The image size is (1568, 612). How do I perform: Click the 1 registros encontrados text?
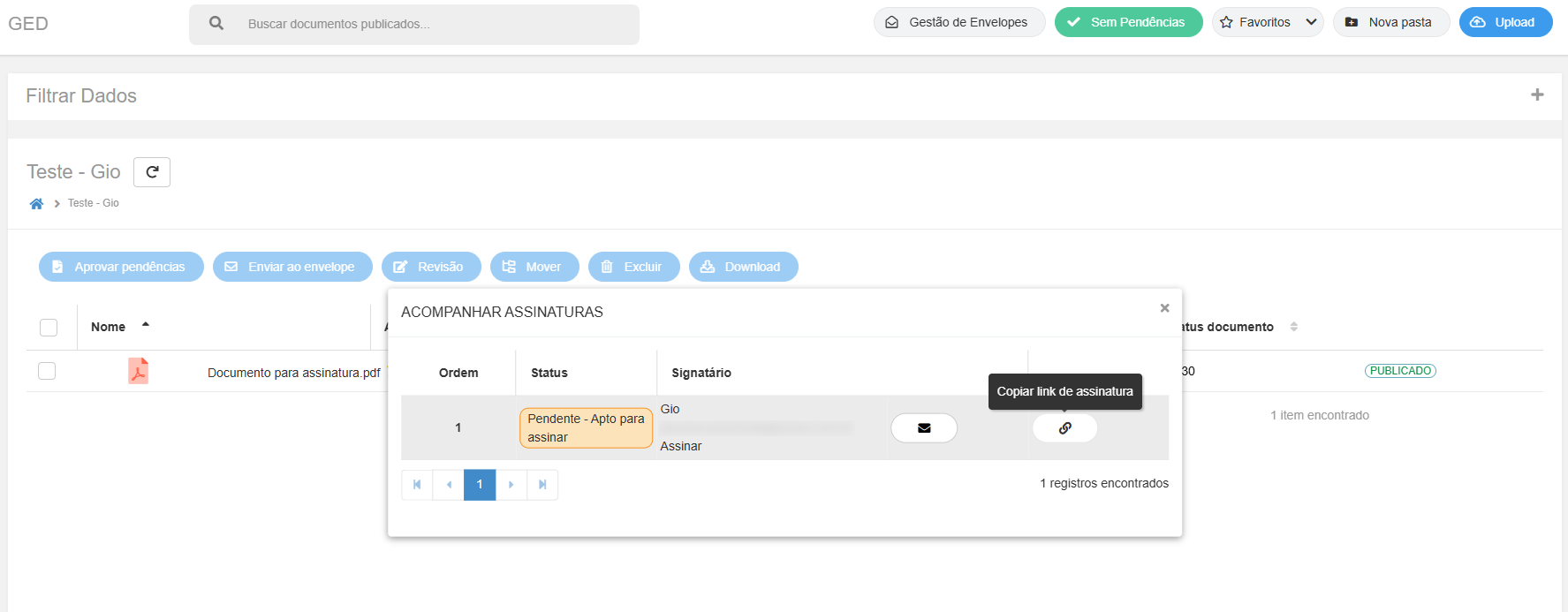tap(1104, 483)
